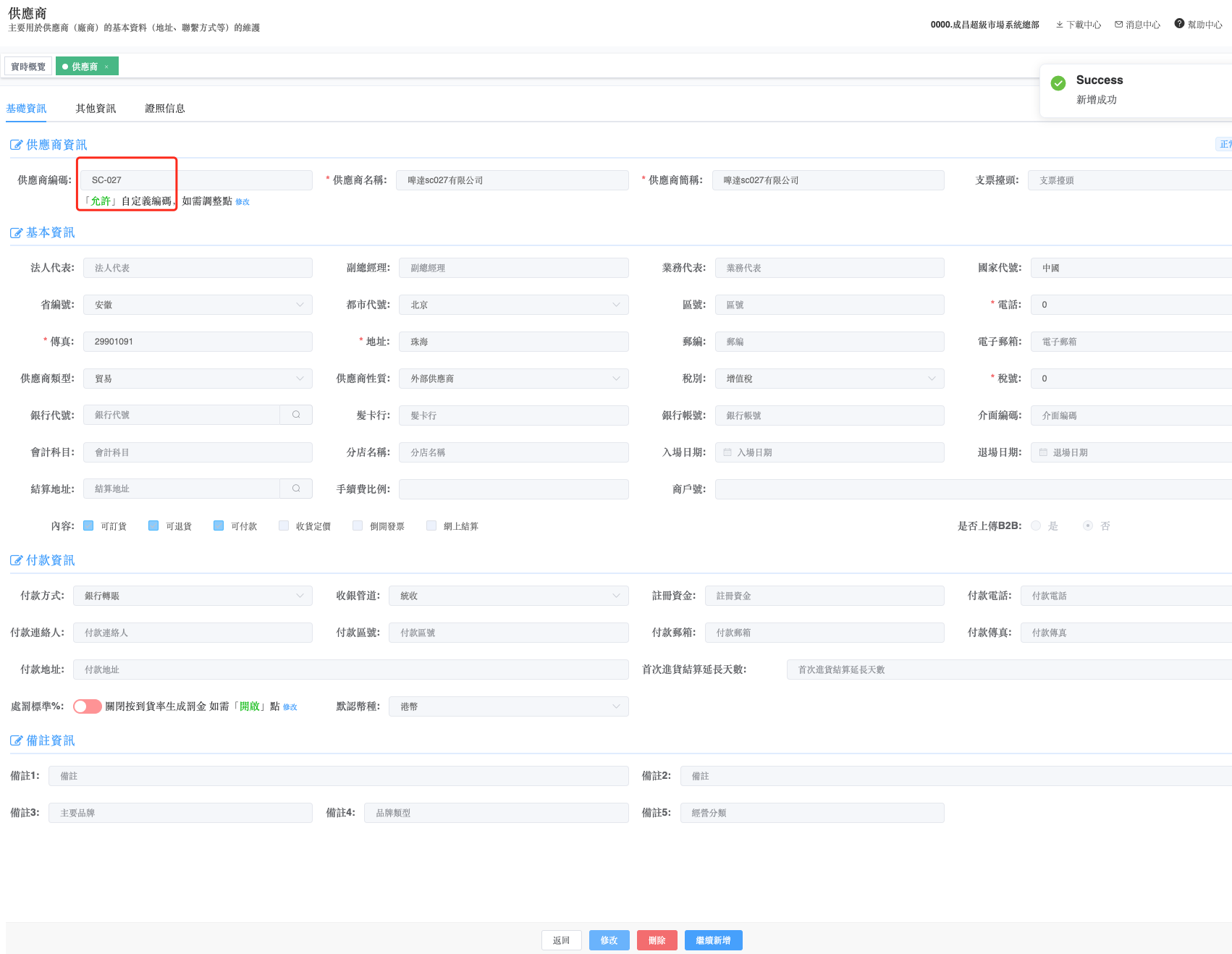Open the 付款方式 dropdown

point(193,596)
